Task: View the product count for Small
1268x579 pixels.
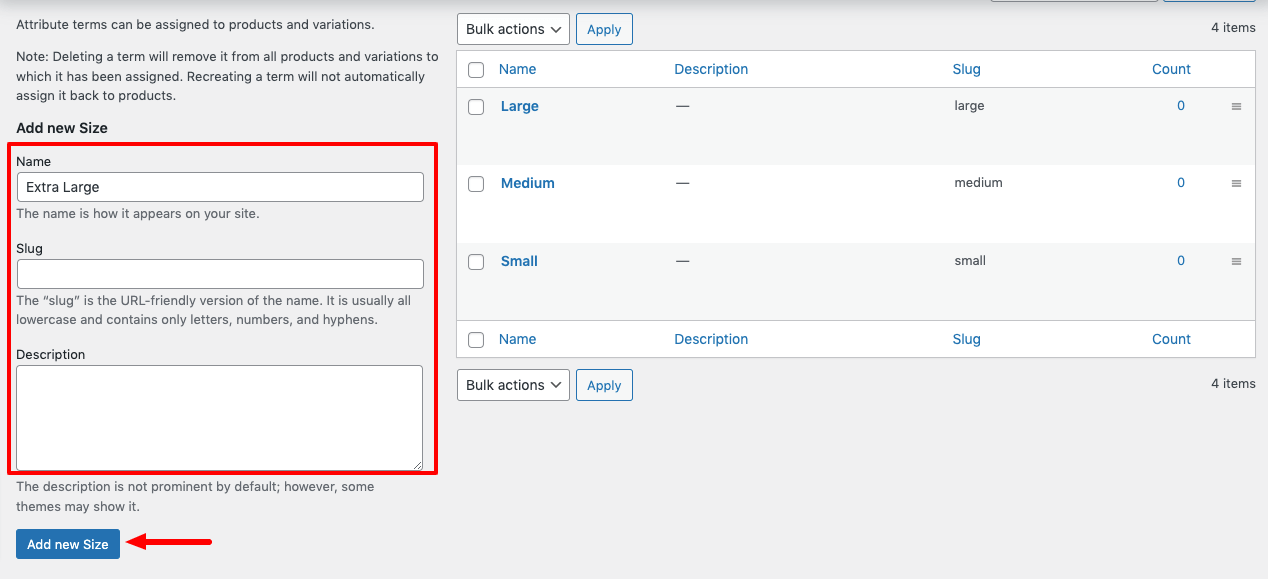Action: pyautogui.click(x=1180, y=260)
